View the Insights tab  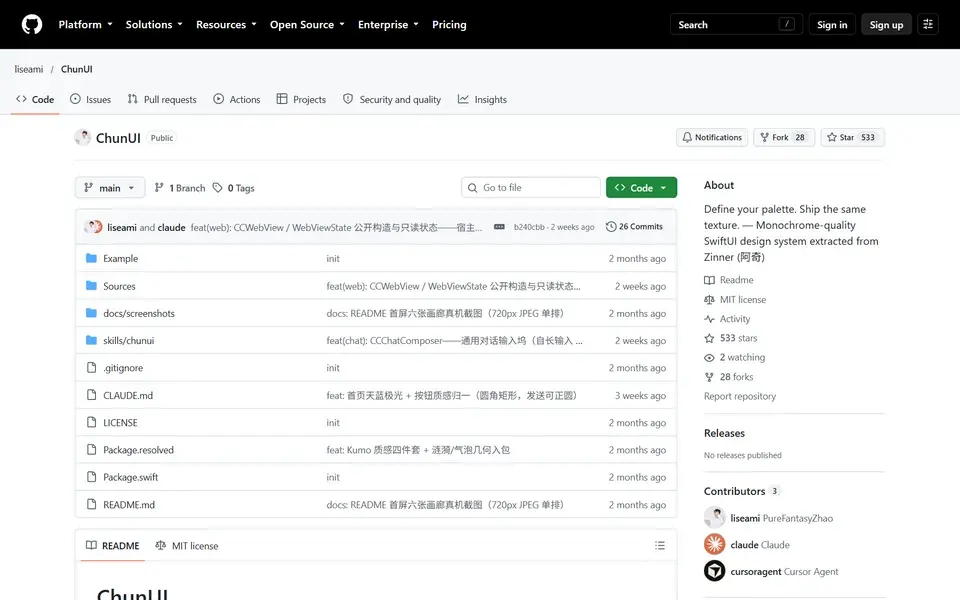(x=482, y=99)
